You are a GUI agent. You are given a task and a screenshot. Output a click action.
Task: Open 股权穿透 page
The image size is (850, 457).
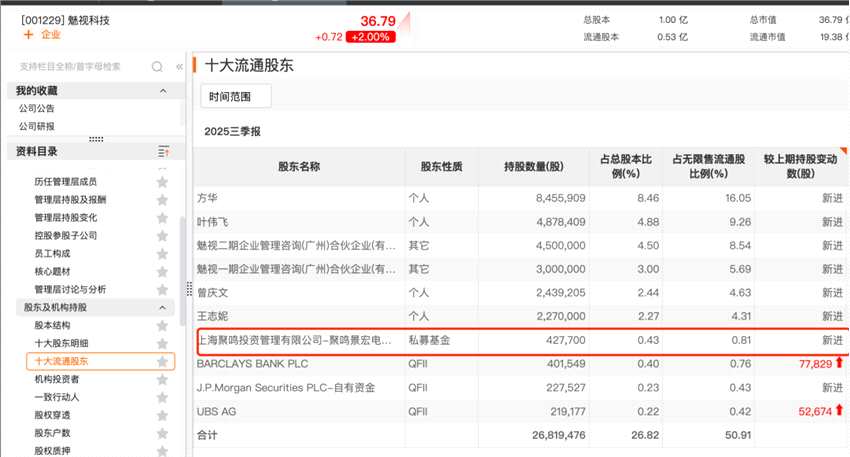click(53, 415)
